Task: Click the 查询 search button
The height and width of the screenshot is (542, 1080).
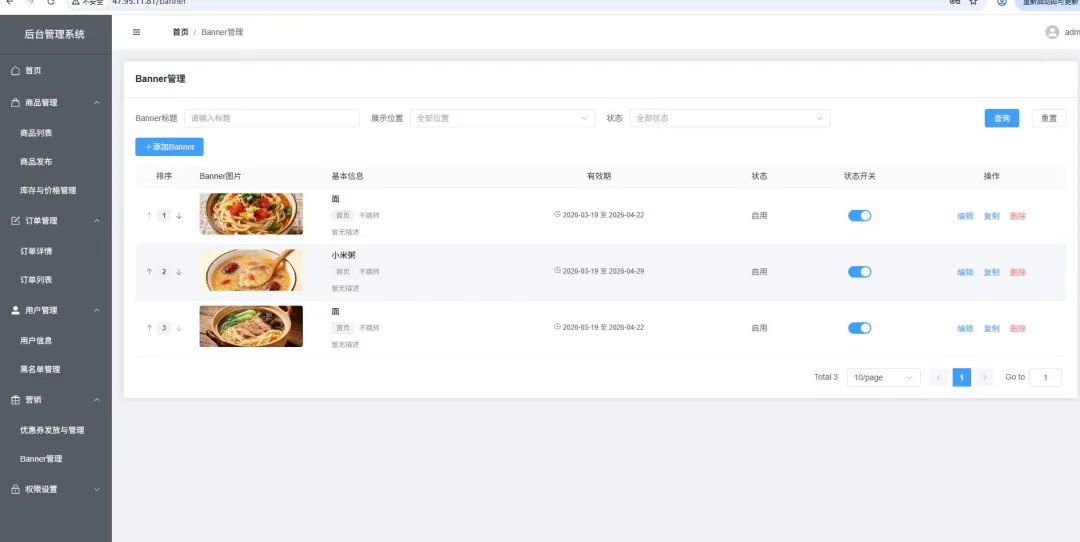Action: (1001, 118)
